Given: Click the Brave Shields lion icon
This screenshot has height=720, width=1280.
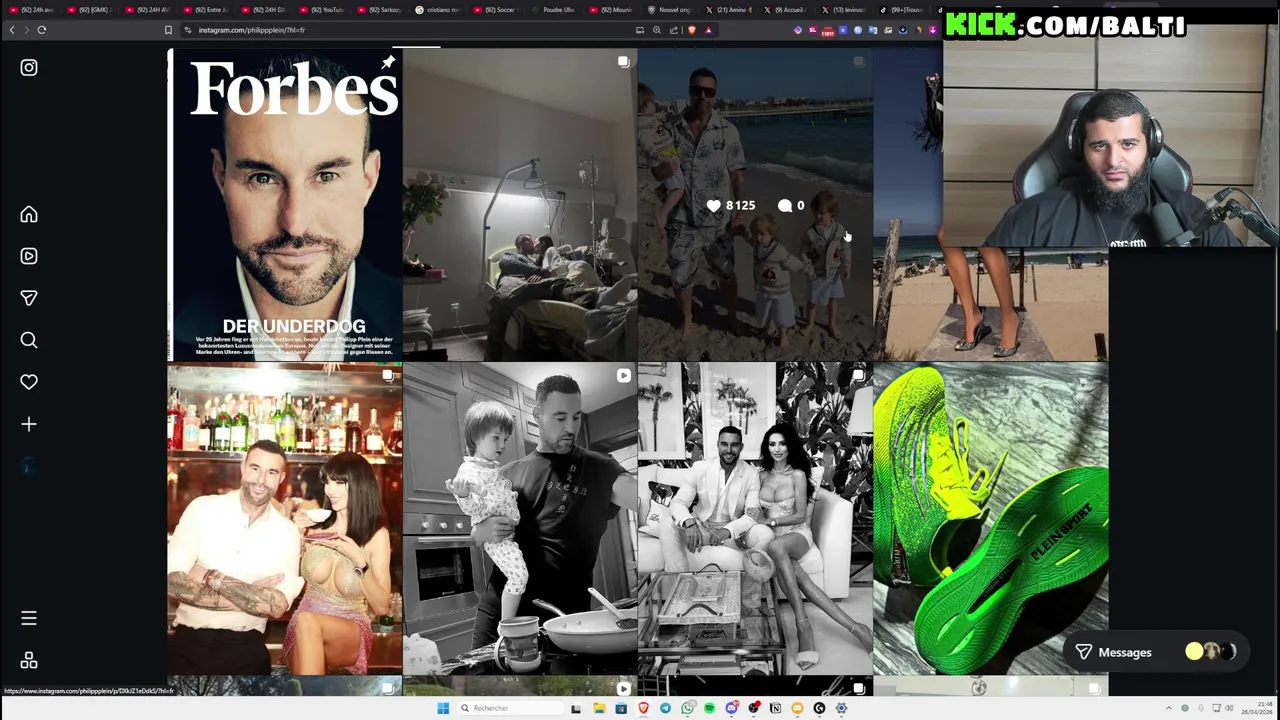Looking at the screenshot, I should tap(691, 30).
